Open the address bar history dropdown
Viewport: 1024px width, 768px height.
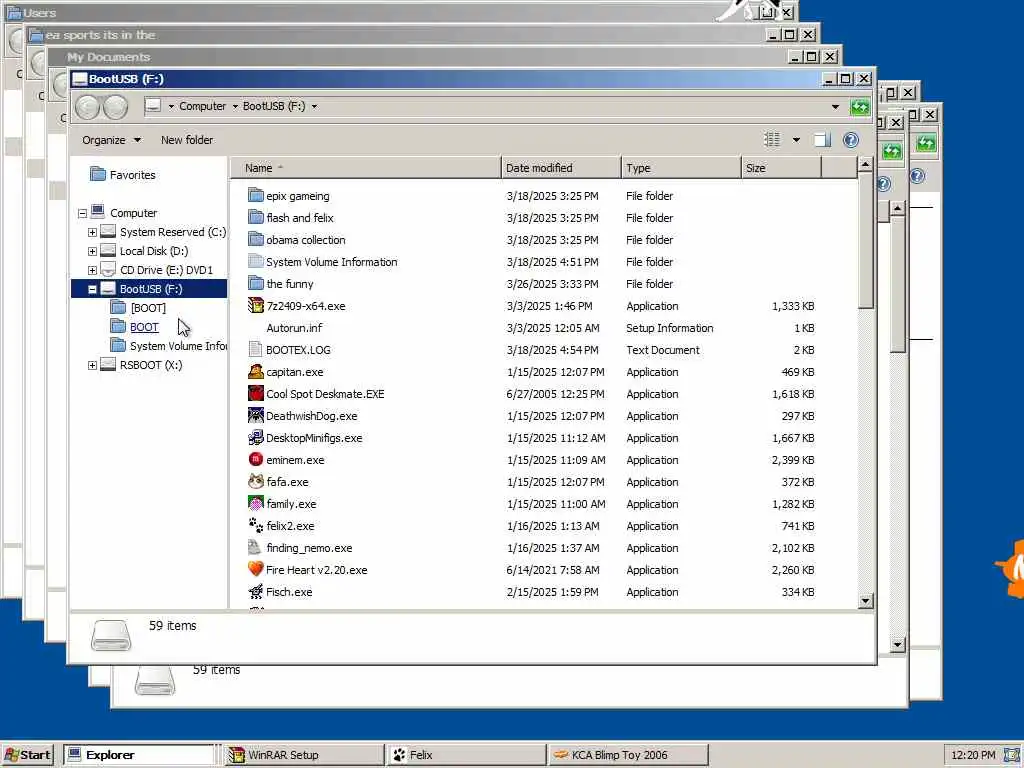pos(835,106)
